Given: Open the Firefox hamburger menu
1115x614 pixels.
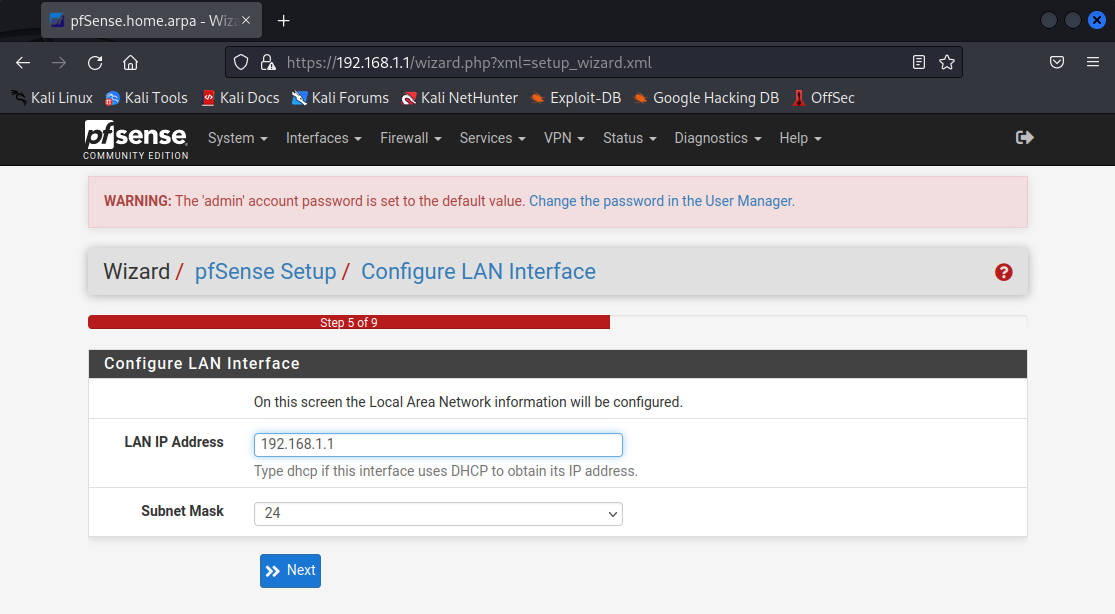Looking at the screenshot, I should (1093, 62).
